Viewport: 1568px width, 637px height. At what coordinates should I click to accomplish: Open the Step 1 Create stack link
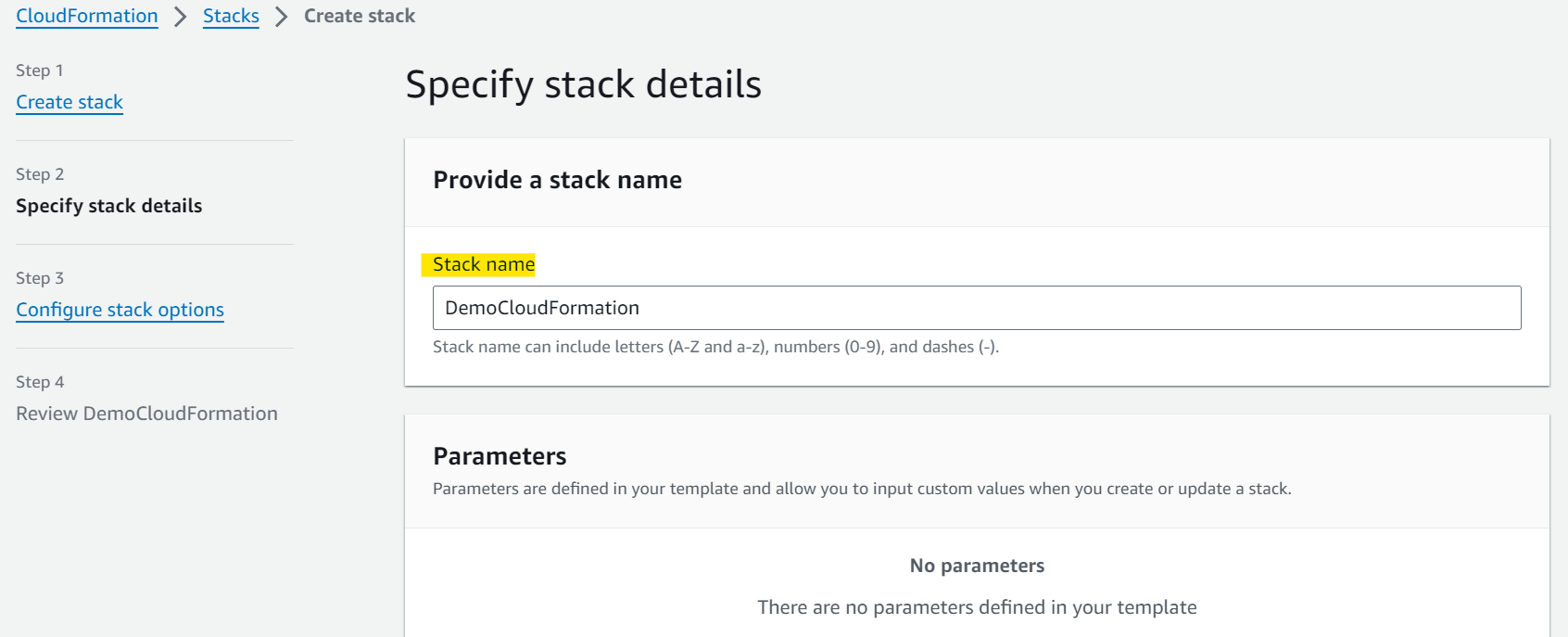[x=70, y=102]
